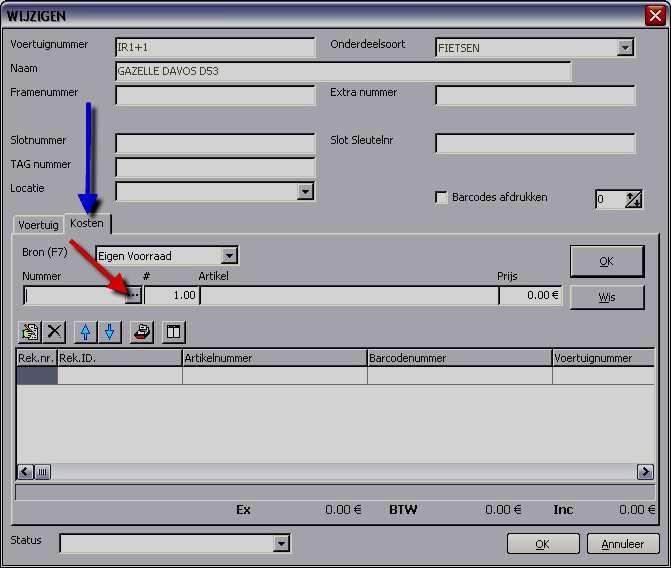Click the Prijs field showing 0.00 €
Image resolution: width=671 pixels, height=568 pixels.
click(x=530, y=295)
